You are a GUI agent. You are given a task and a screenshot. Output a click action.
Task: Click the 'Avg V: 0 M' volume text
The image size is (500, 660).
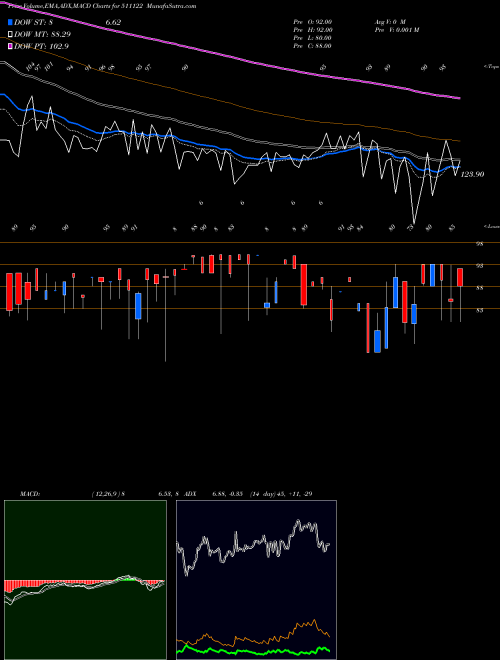[x=390, y=22]
